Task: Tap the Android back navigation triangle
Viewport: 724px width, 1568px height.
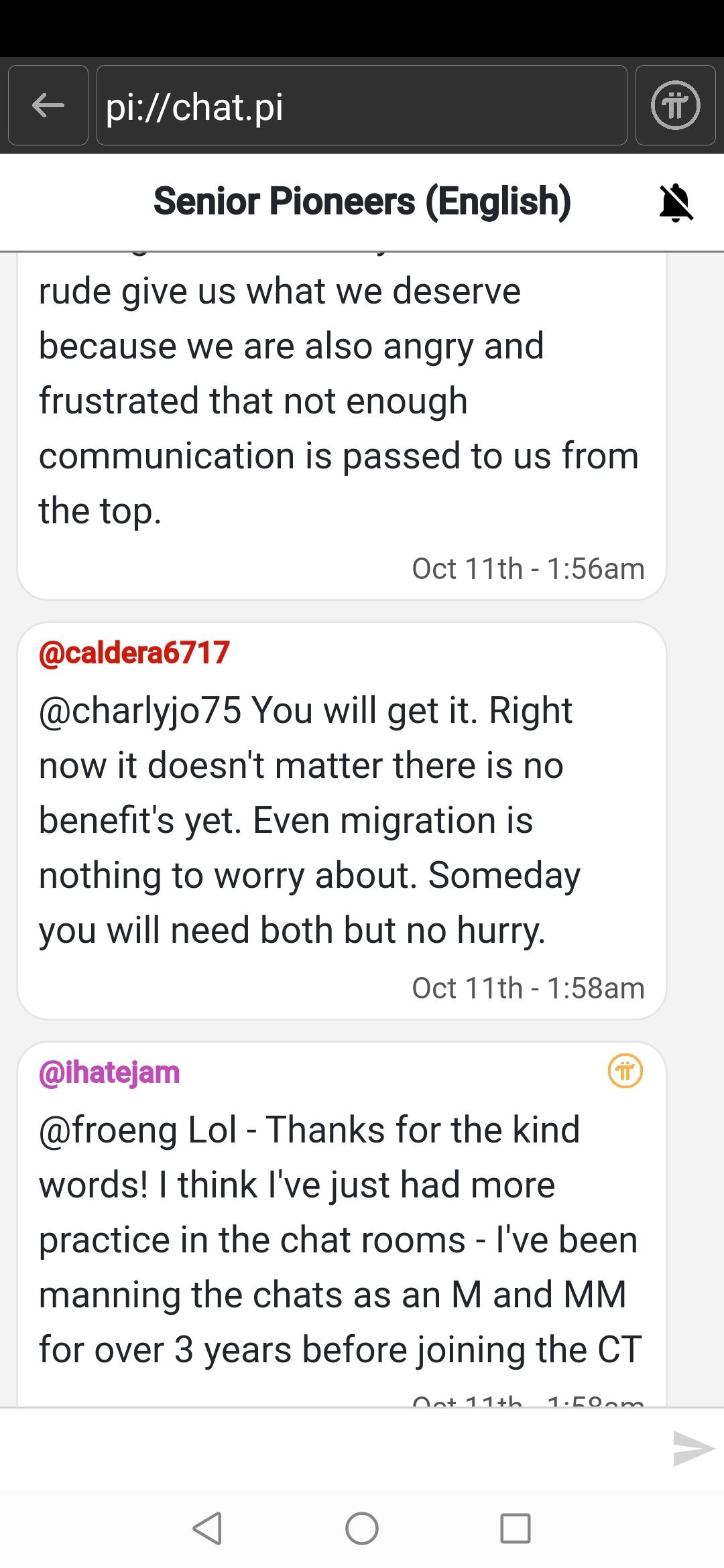Action: [207, 1528]
